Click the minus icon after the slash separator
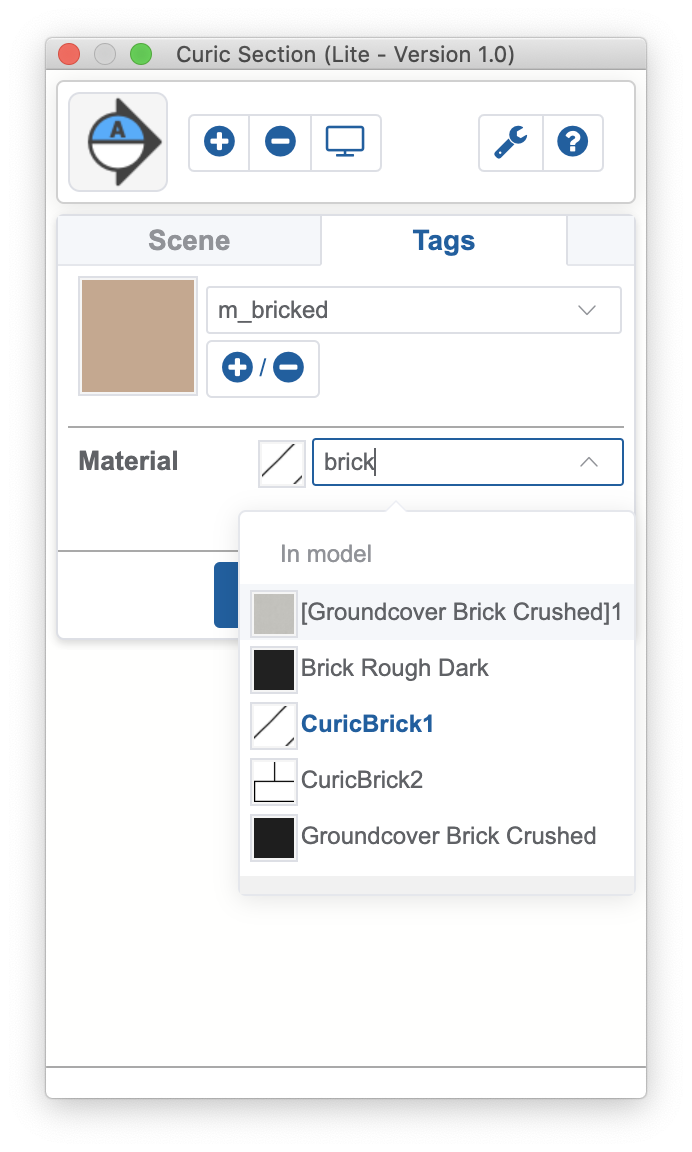 [288, 367]
